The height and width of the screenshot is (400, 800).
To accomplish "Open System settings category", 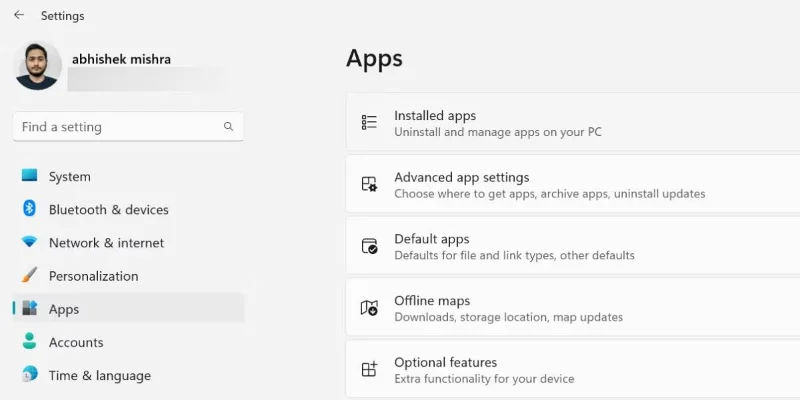I will [x=128, y=177].
